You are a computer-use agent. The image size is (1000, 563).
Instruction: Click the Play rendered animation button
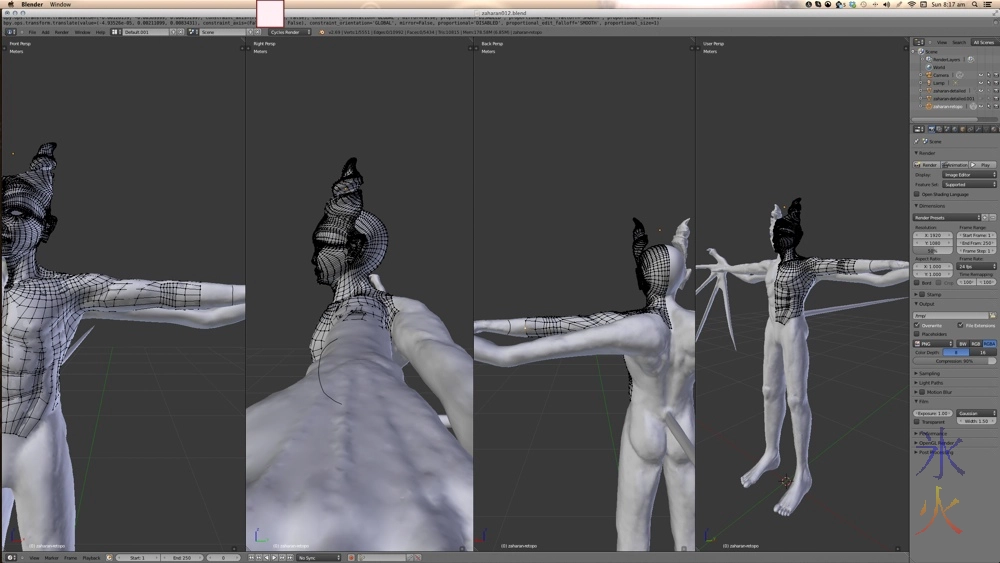click(x=983, y=164)
